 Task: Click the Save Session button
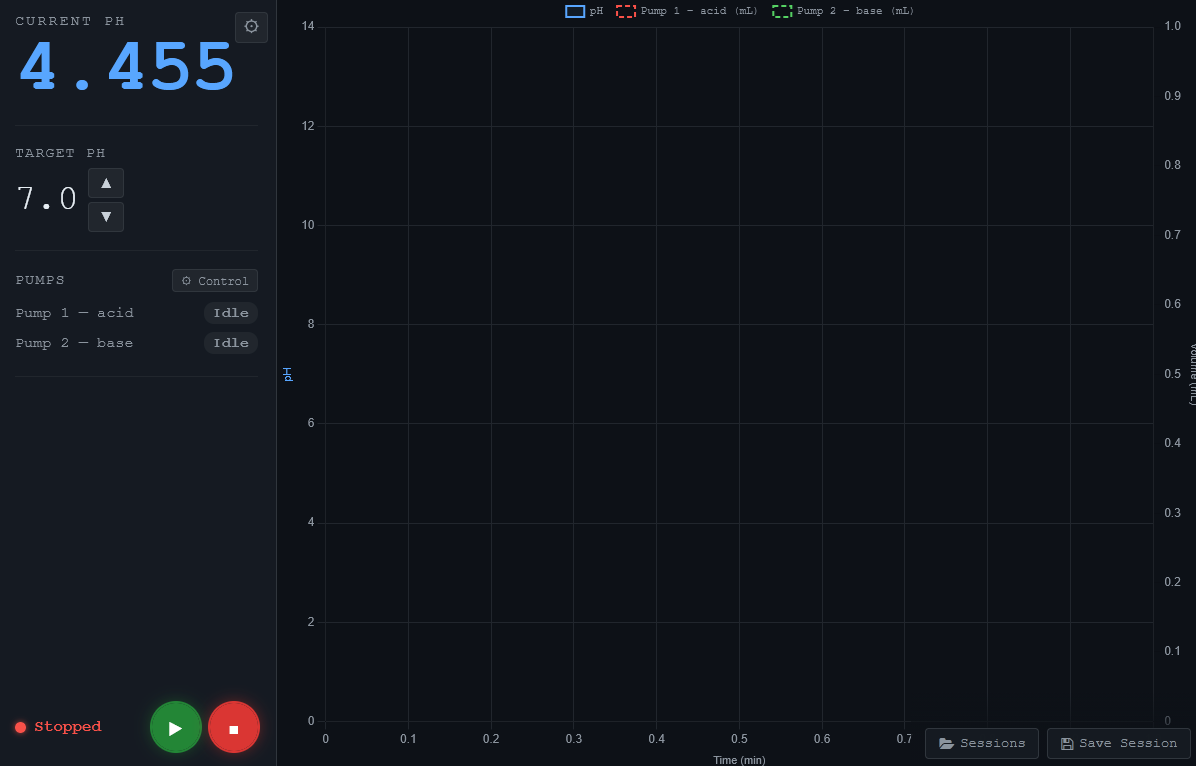coord(1119,743)
